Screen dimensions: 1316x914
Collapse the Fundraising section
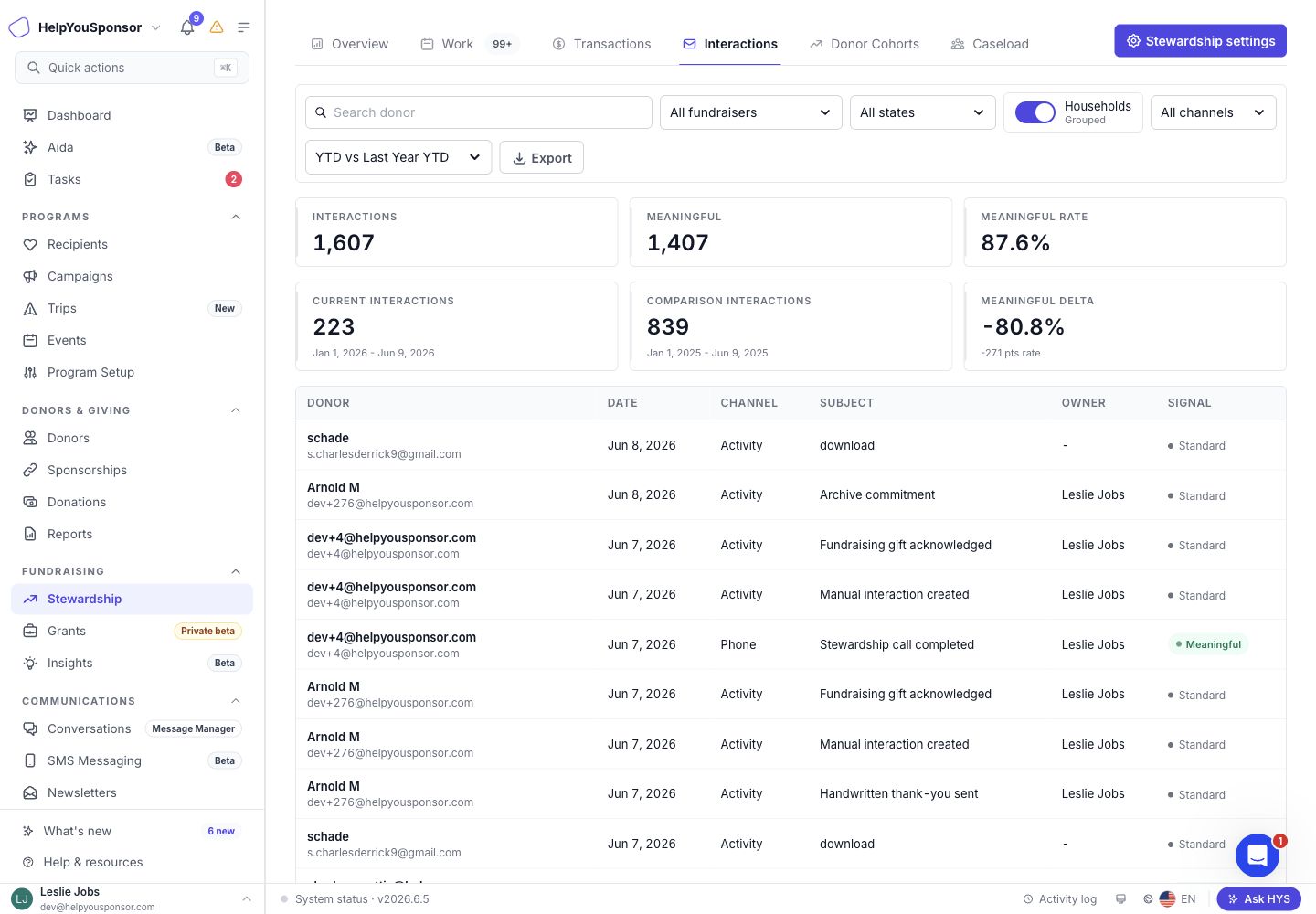[x=236, y=571]
